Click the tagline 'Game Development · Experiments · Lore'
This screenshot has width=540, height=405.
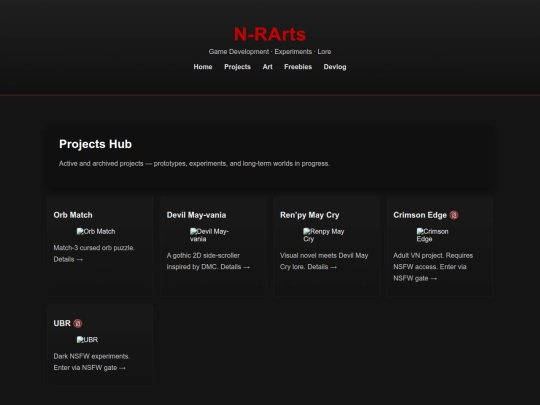click(270, 52)
